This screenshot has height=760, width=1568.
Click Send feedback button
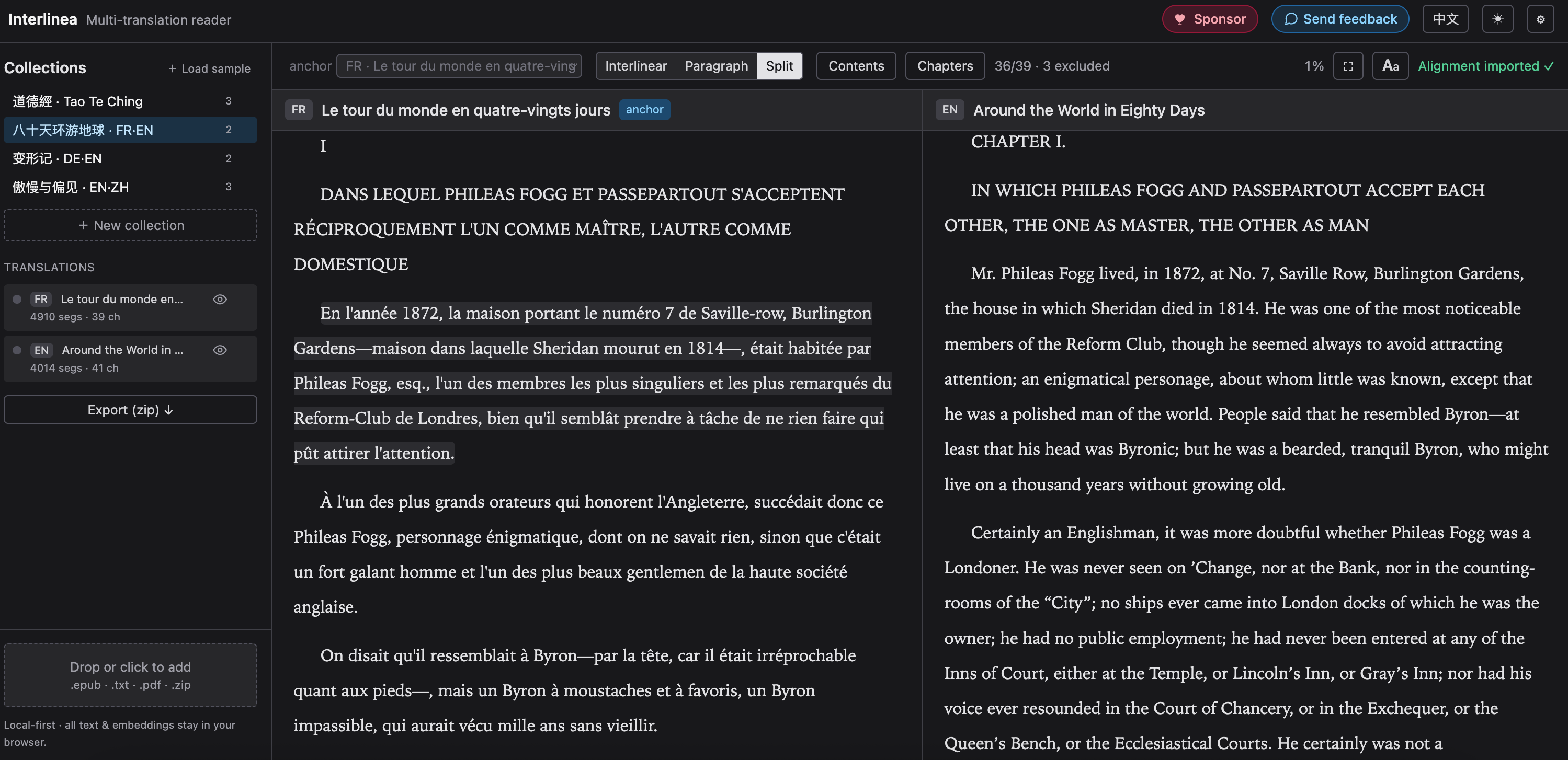click(1340, 19)
